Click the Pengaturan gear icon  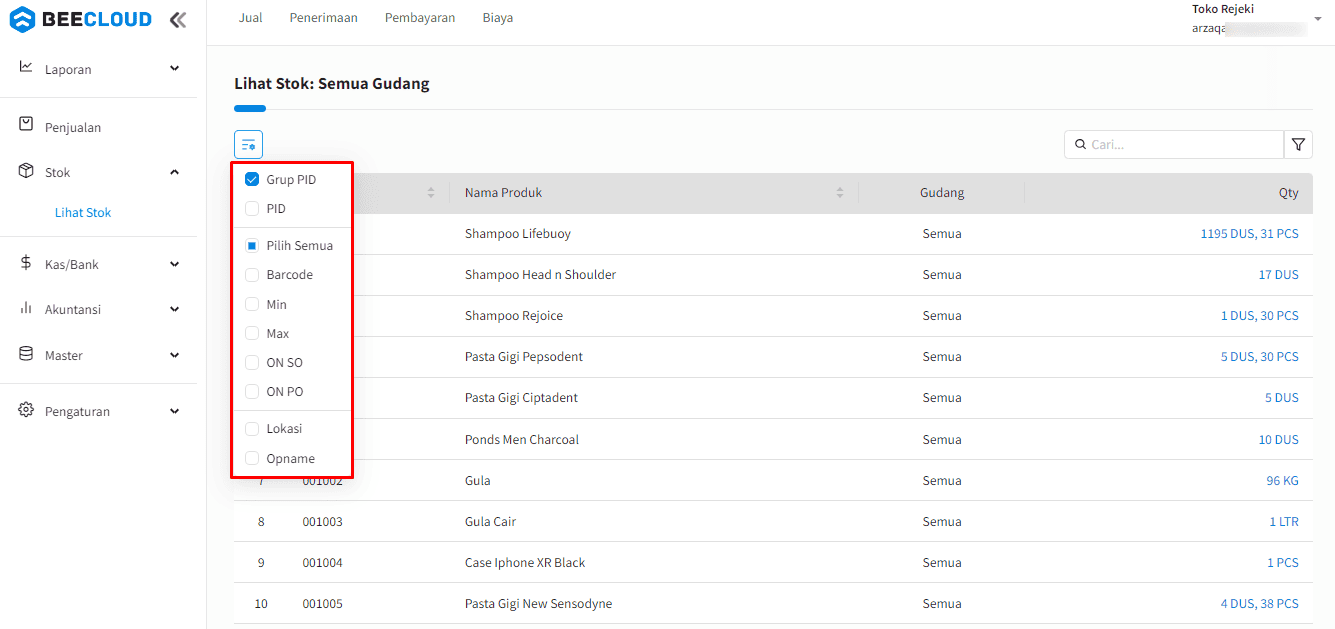(26, 410)
